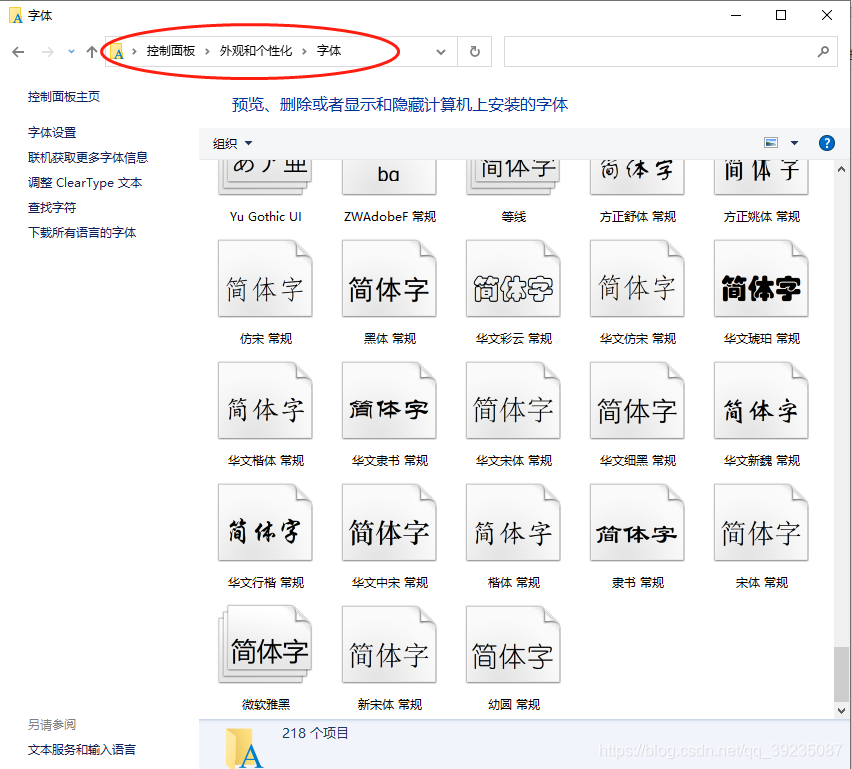Select the 隶书 常规 font icon

click(x=637, y=522)
